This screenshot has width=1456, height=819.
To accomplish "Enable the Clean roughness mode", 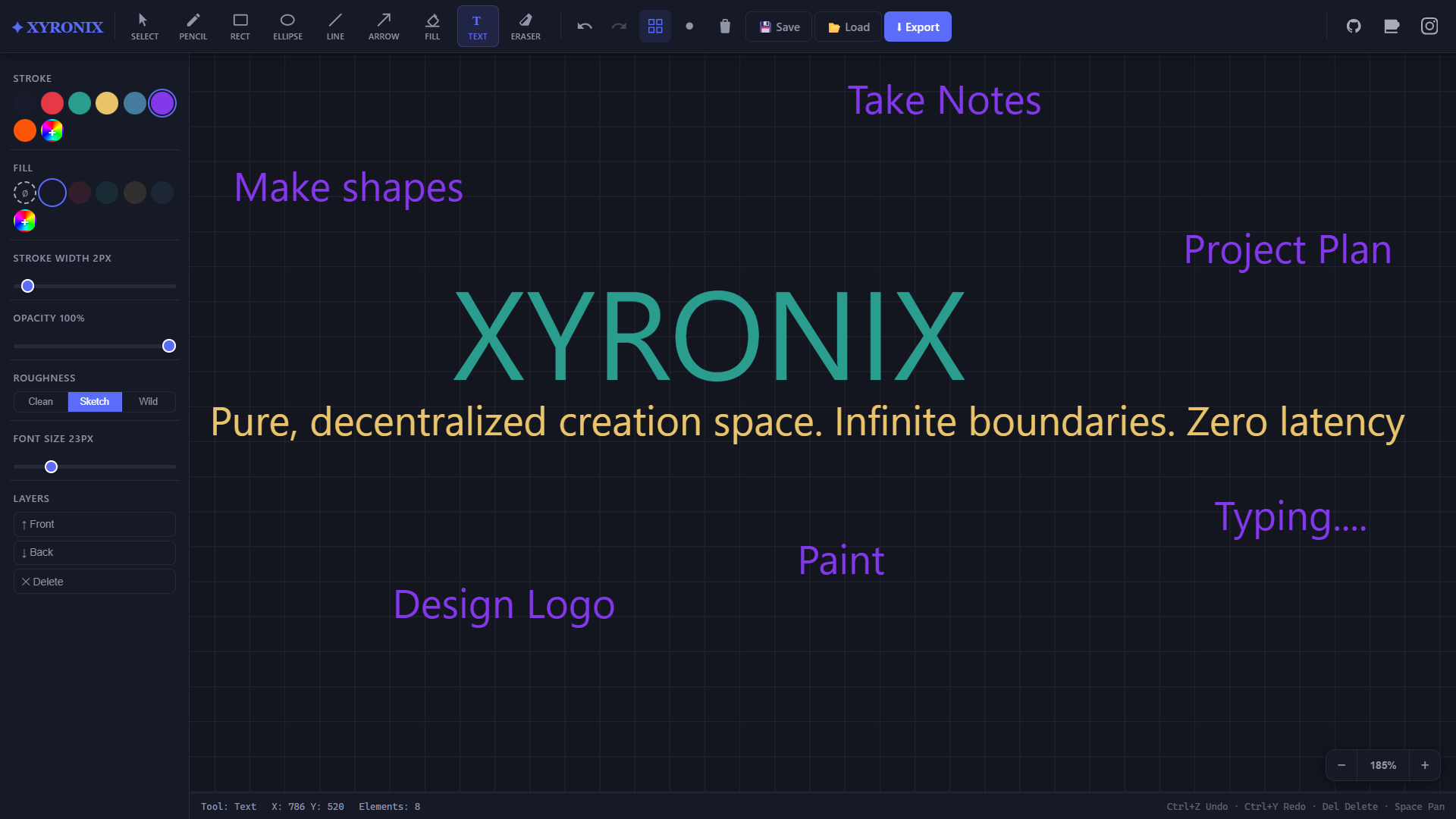I will click(40, 401).
